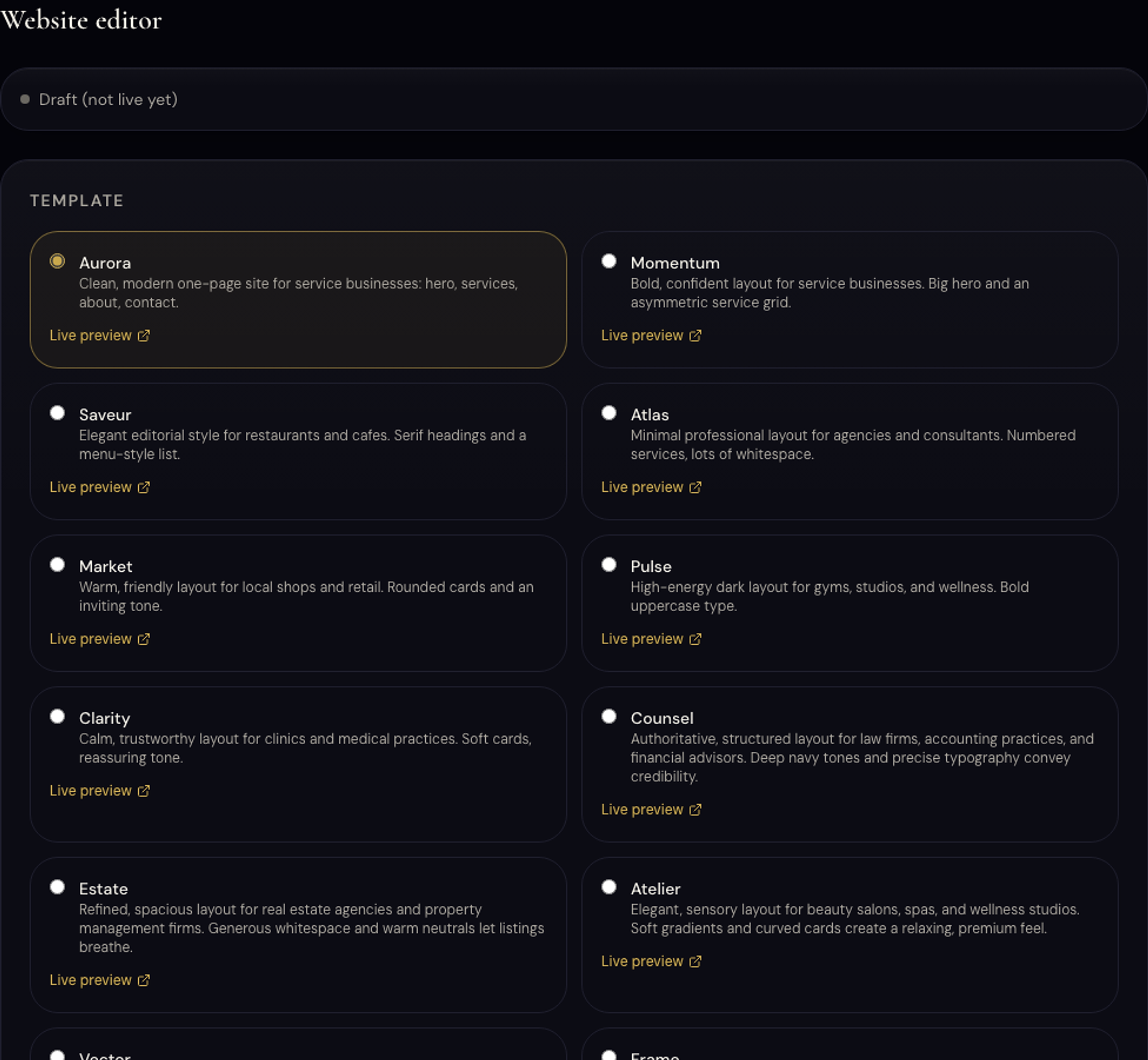
Task: Click Pulse description about gyms and studios
Action: click(x=830, y=596)
